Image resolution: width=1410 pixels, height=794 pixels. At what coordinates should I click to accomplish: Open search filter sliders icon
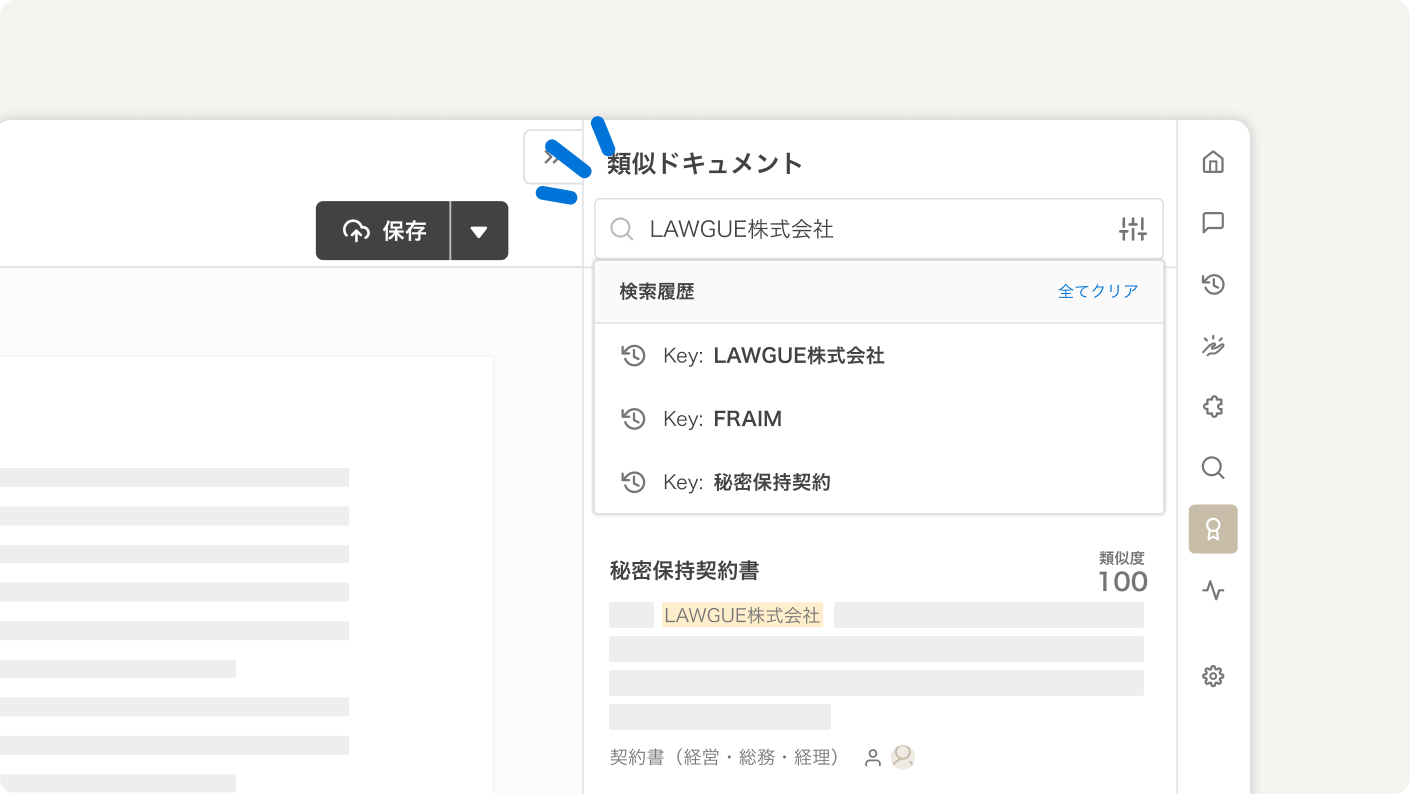(1132, 229)
